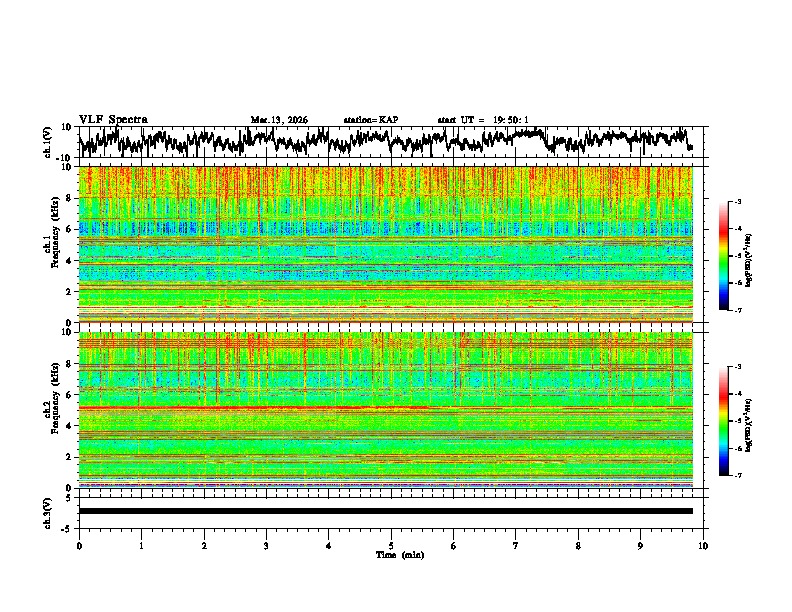Click the "-7" label below ch.2 color scale

[x=737, y=475]
